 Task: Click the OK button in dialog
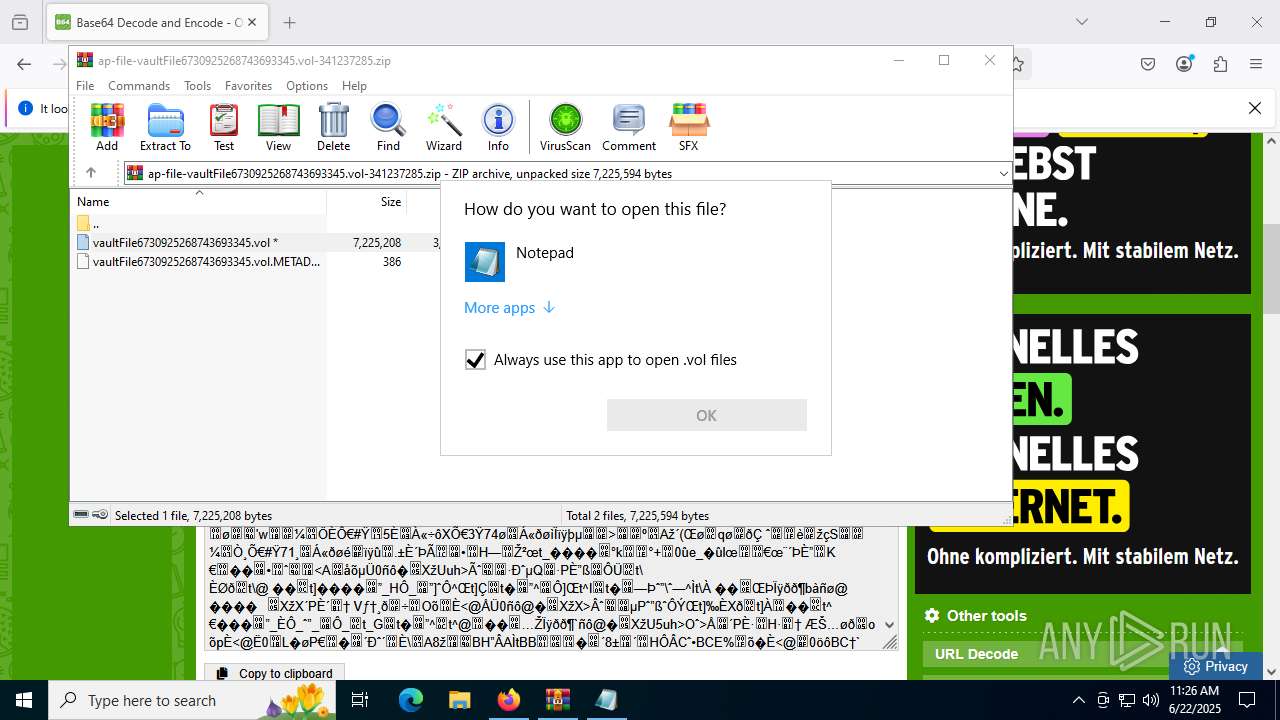pos(707,415)
